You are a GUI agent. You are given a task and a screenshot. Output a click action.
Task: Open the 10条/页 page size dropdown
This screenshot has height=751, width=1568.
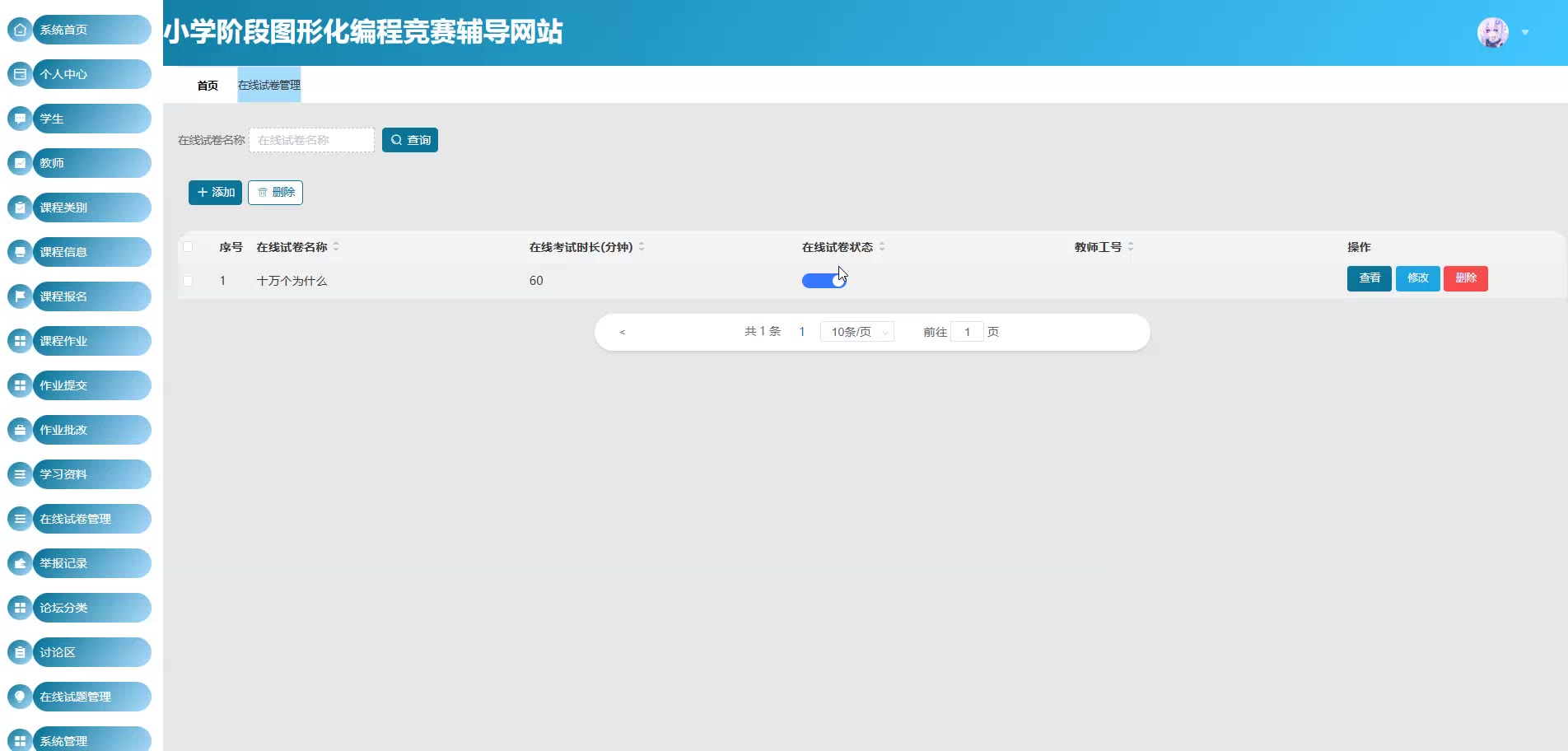856,332
